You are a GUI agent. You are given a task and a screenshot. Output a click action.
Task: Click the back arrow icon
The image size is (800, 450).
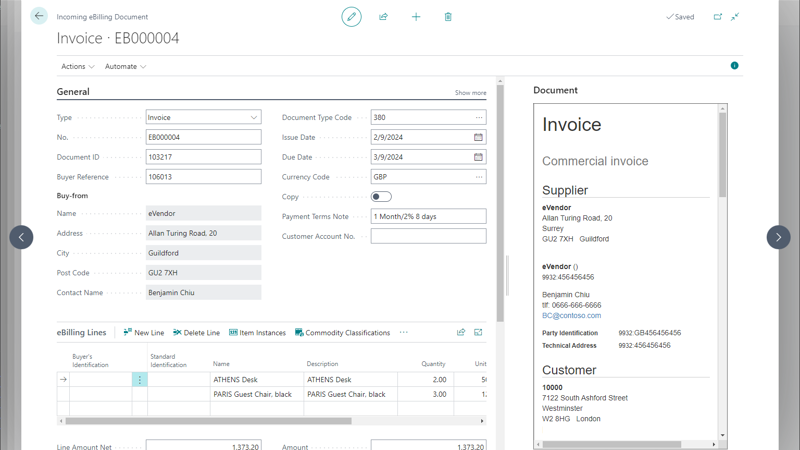39,16
